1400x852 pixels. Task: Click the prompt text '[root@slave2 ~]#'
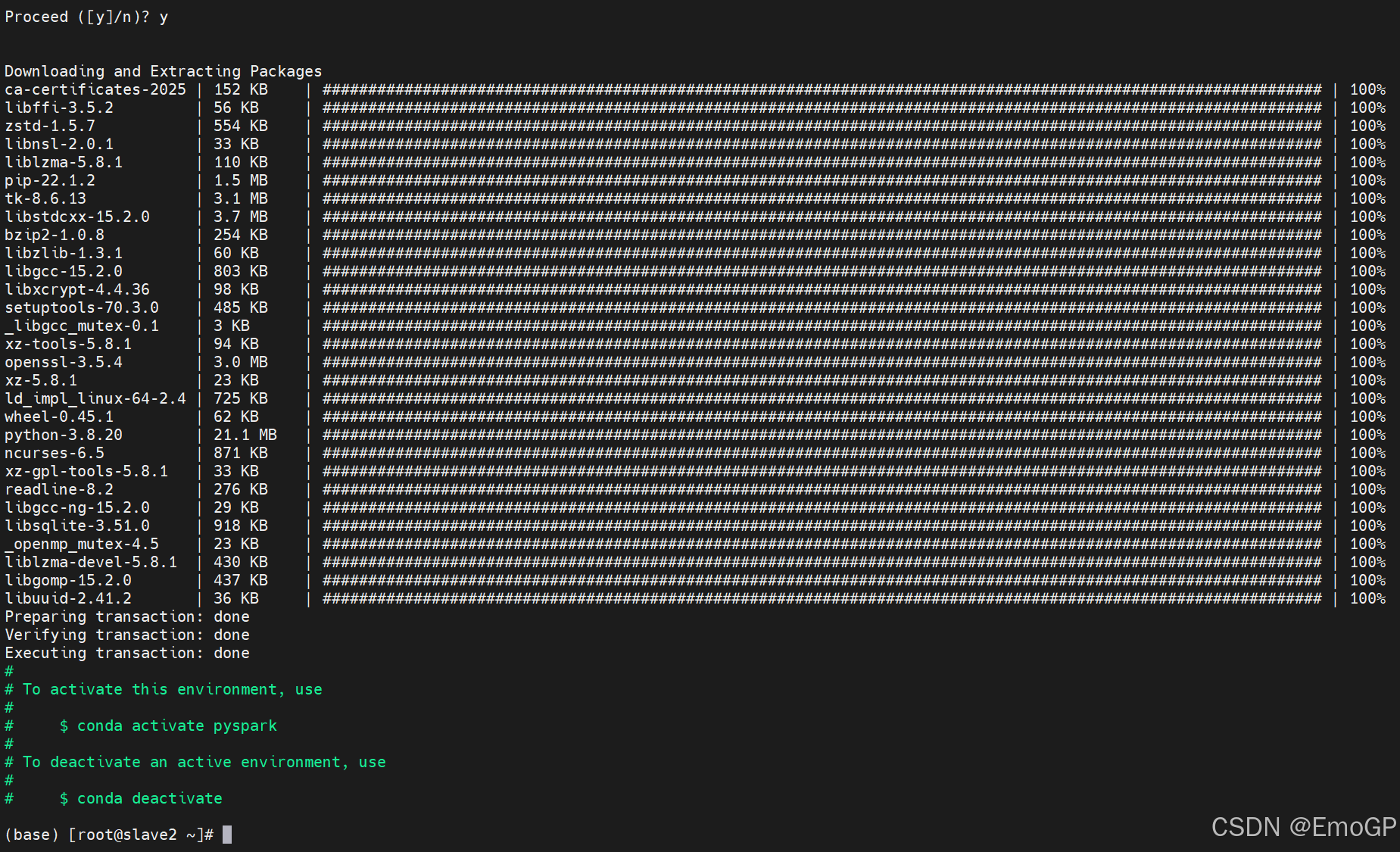141,835
